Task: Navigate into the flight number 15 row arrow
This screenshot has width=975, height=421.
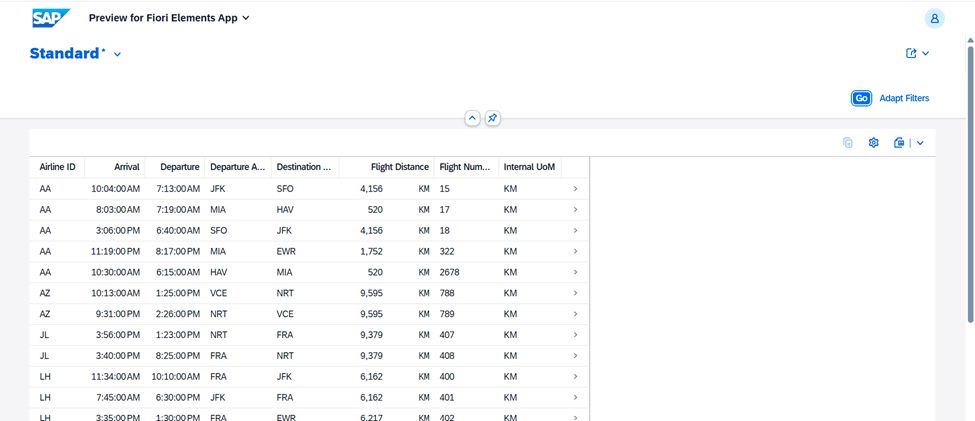Action: (x=575, y=188)
